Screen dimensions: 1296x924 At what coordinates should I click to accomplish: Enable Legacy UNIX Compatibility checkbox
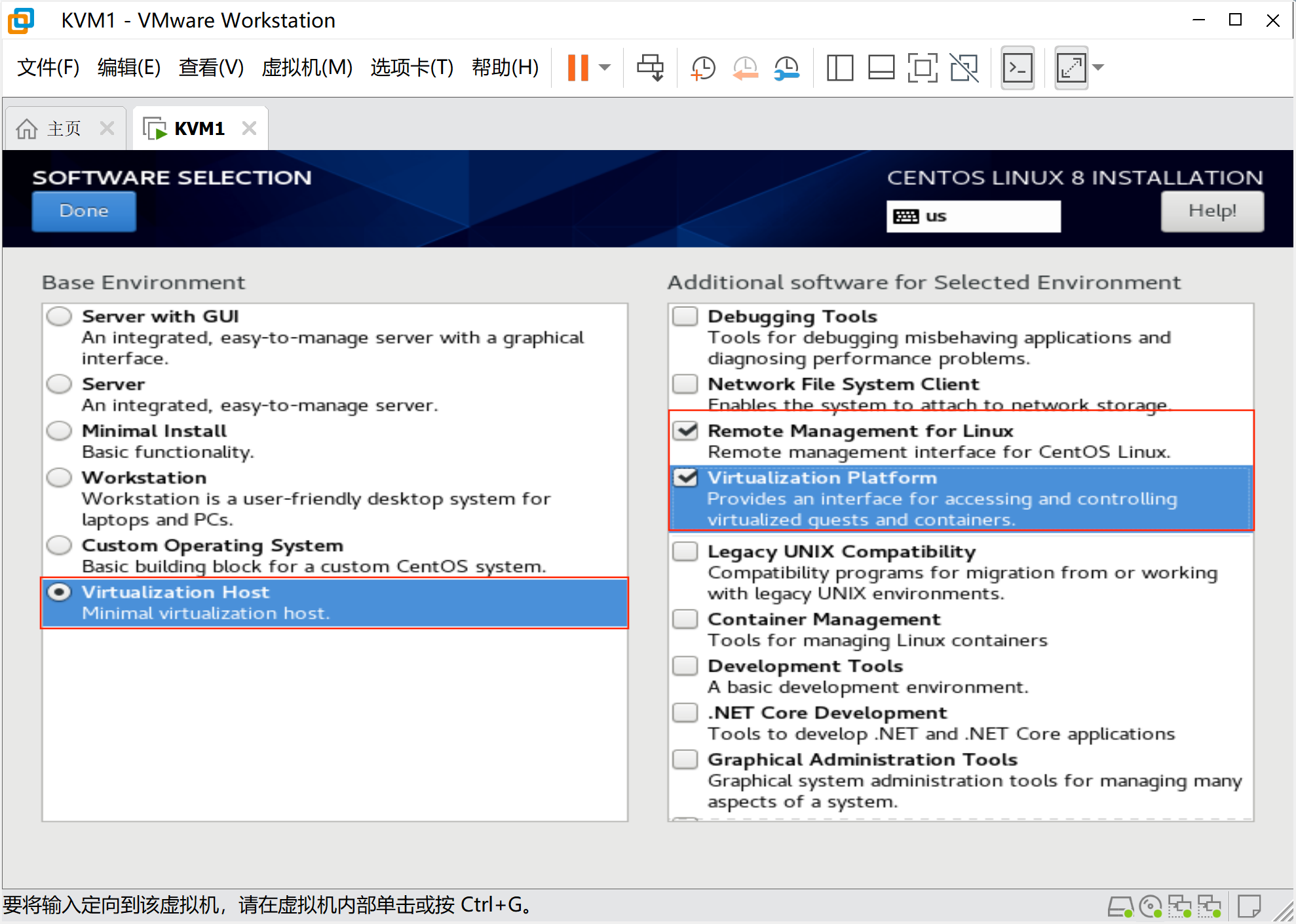(x=685, y=552)
